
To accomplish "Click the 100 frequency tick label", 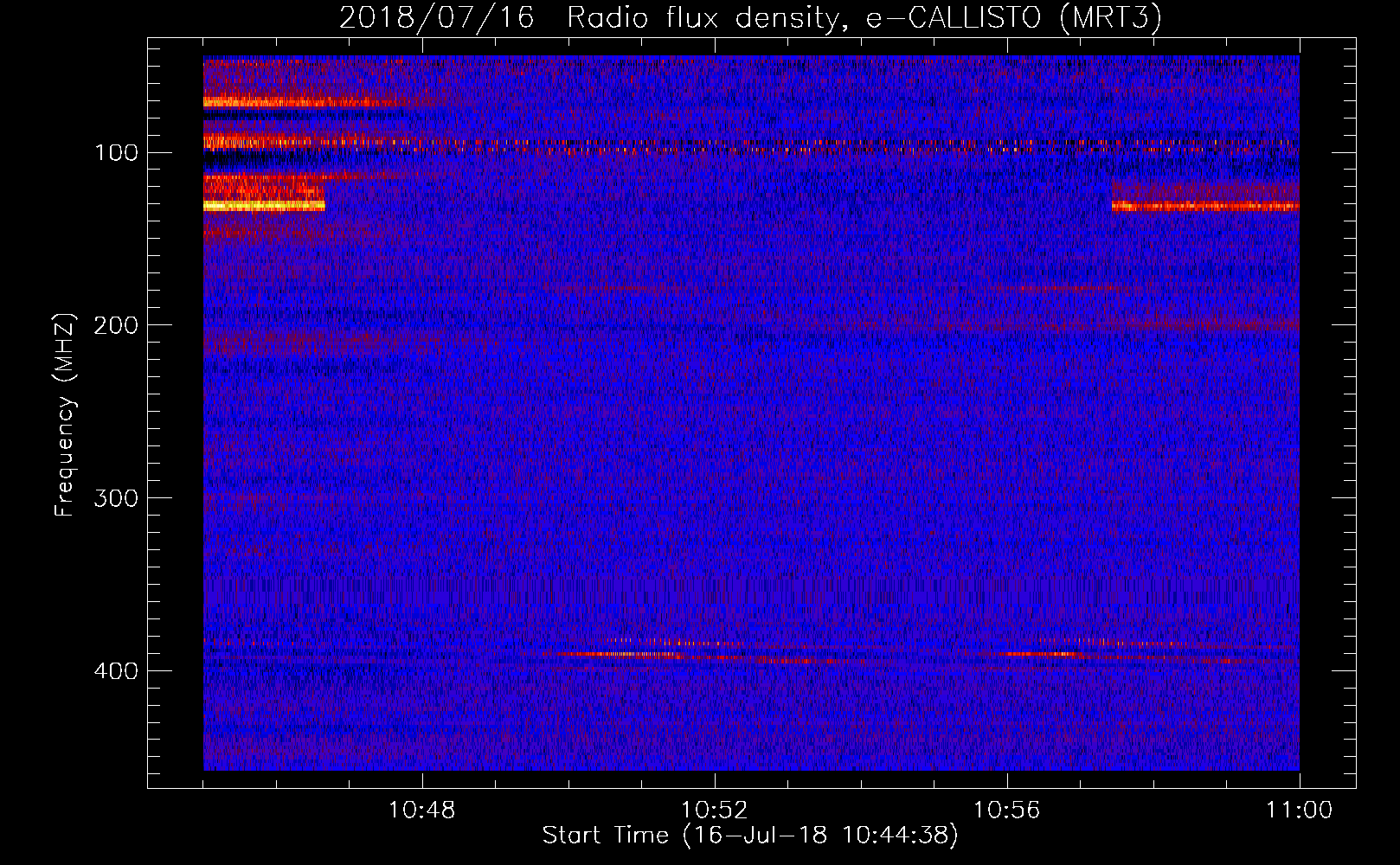I will tap(117, 153).
